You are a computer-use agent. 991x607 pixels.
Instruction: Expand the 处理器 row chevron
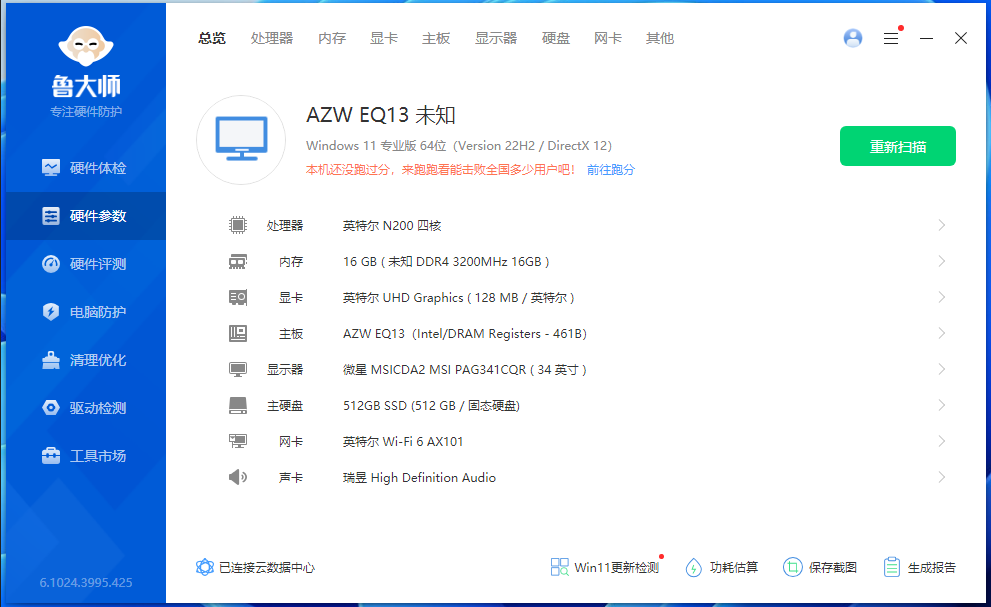tap(942, 225)
